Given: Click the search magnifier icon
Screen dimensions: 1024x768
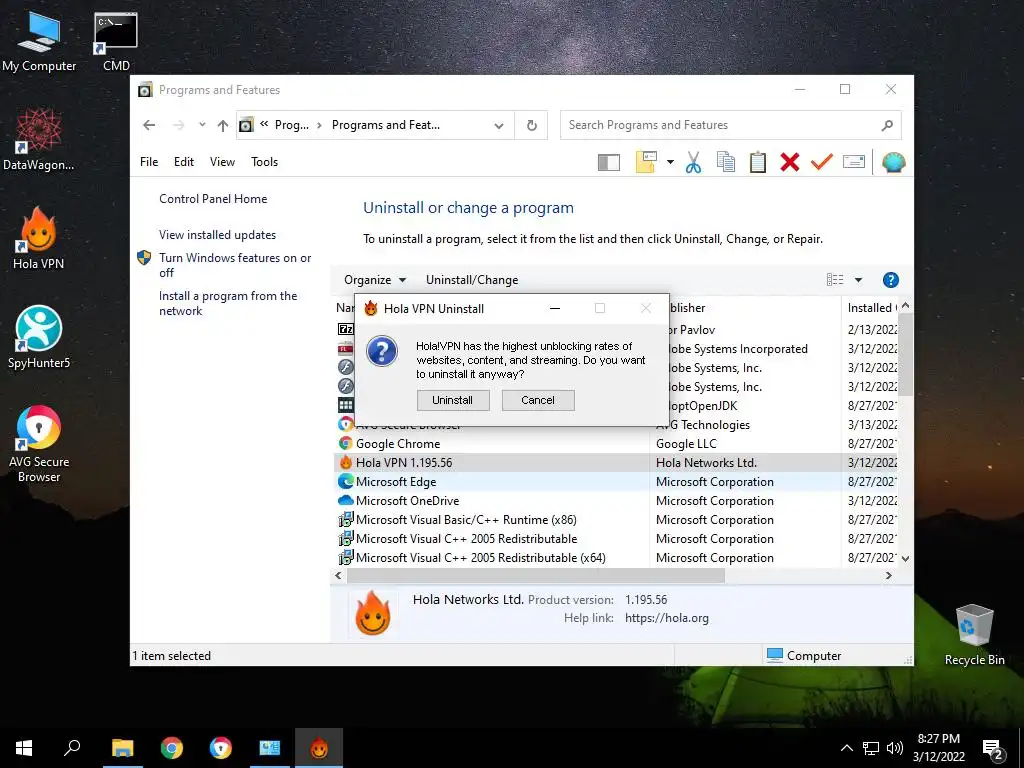Looking at the screenshot, I should coord(887,125).
